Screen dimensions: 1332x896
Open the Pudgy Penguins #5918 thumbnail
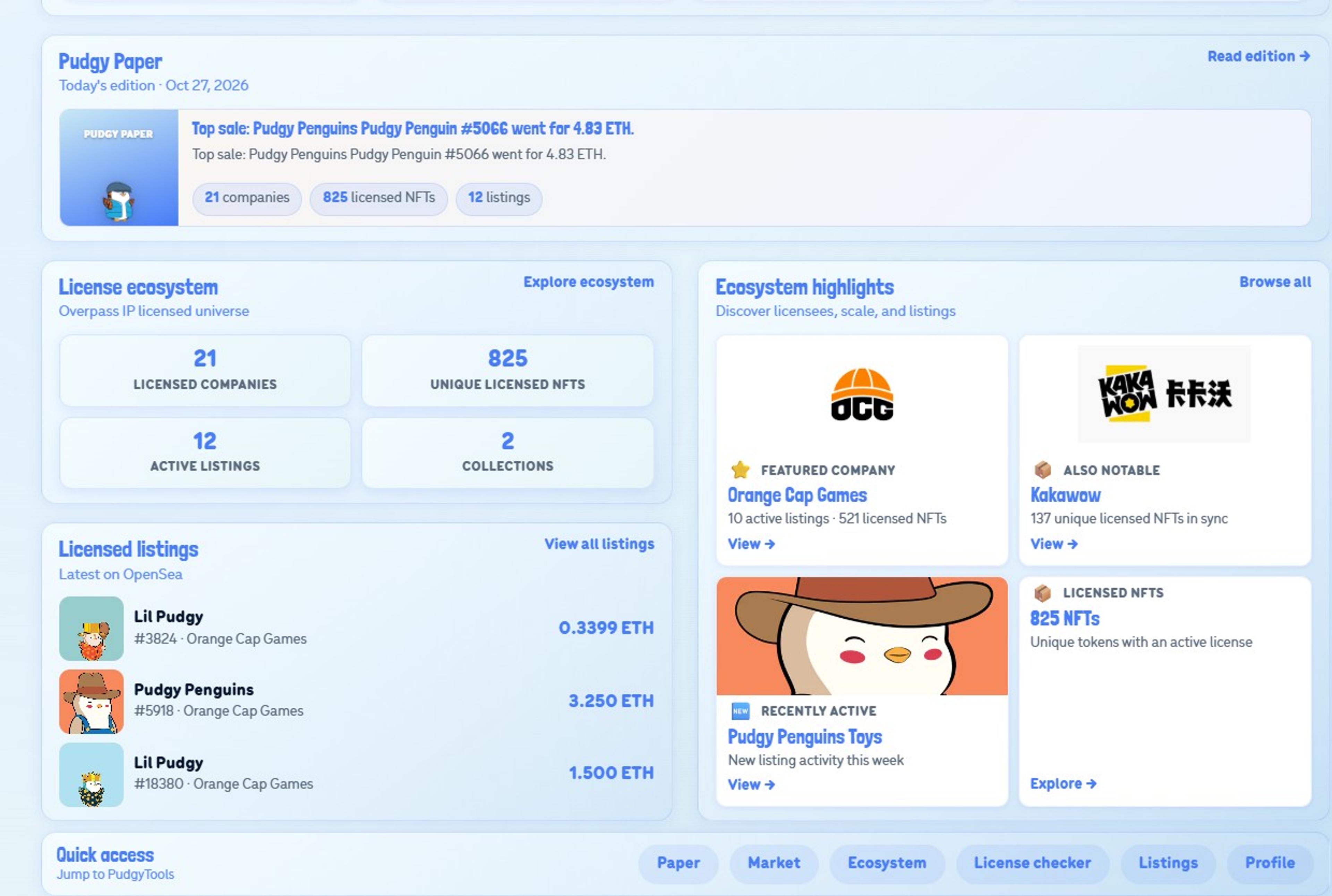(92, 702)
